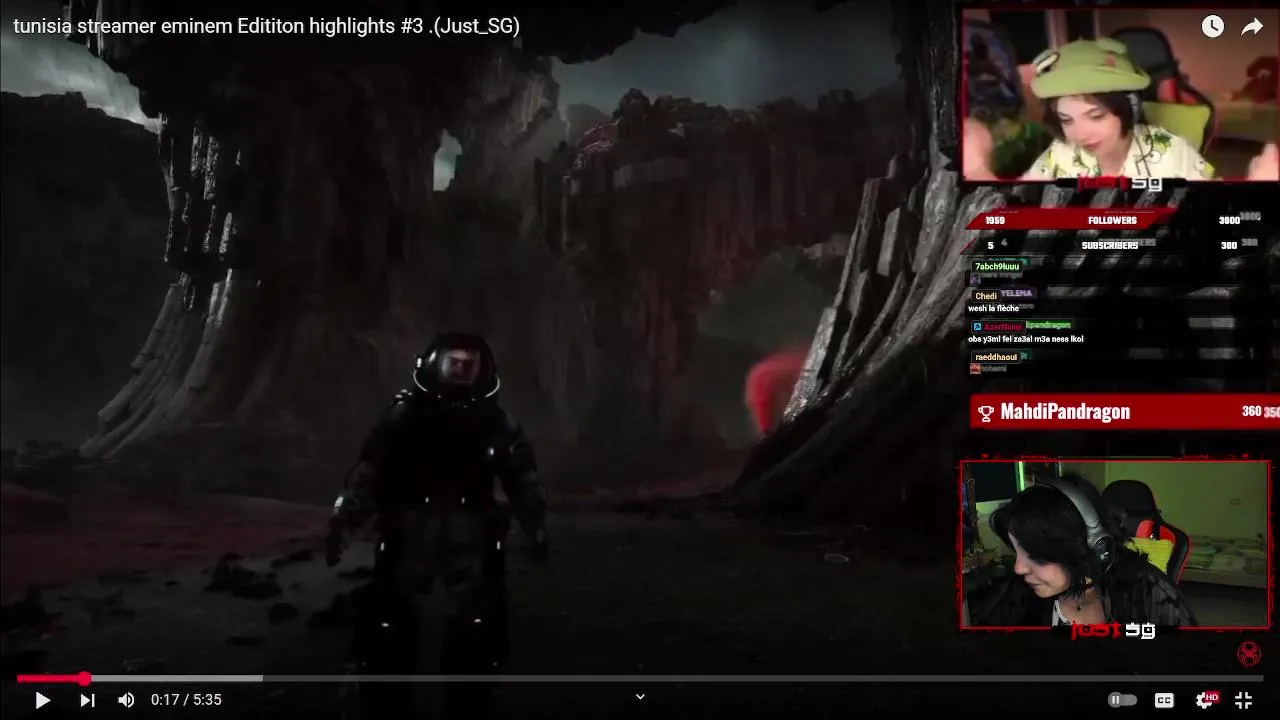Turn on closed captions
Image resolution: width=1280 pixels, height=720 pixels.
[x=1164, y=700]
